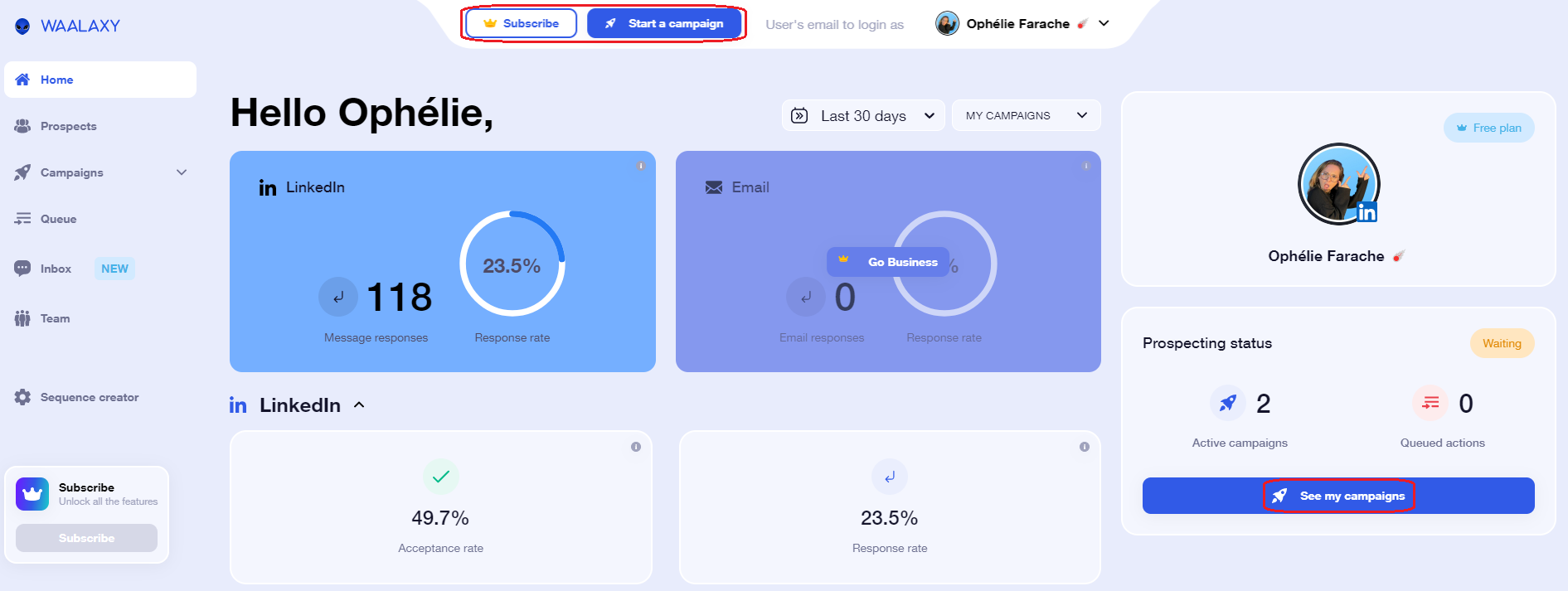Click the red queue icon next to 0 queued actions
The image size is (1568, 591).
coord(1430,403)
